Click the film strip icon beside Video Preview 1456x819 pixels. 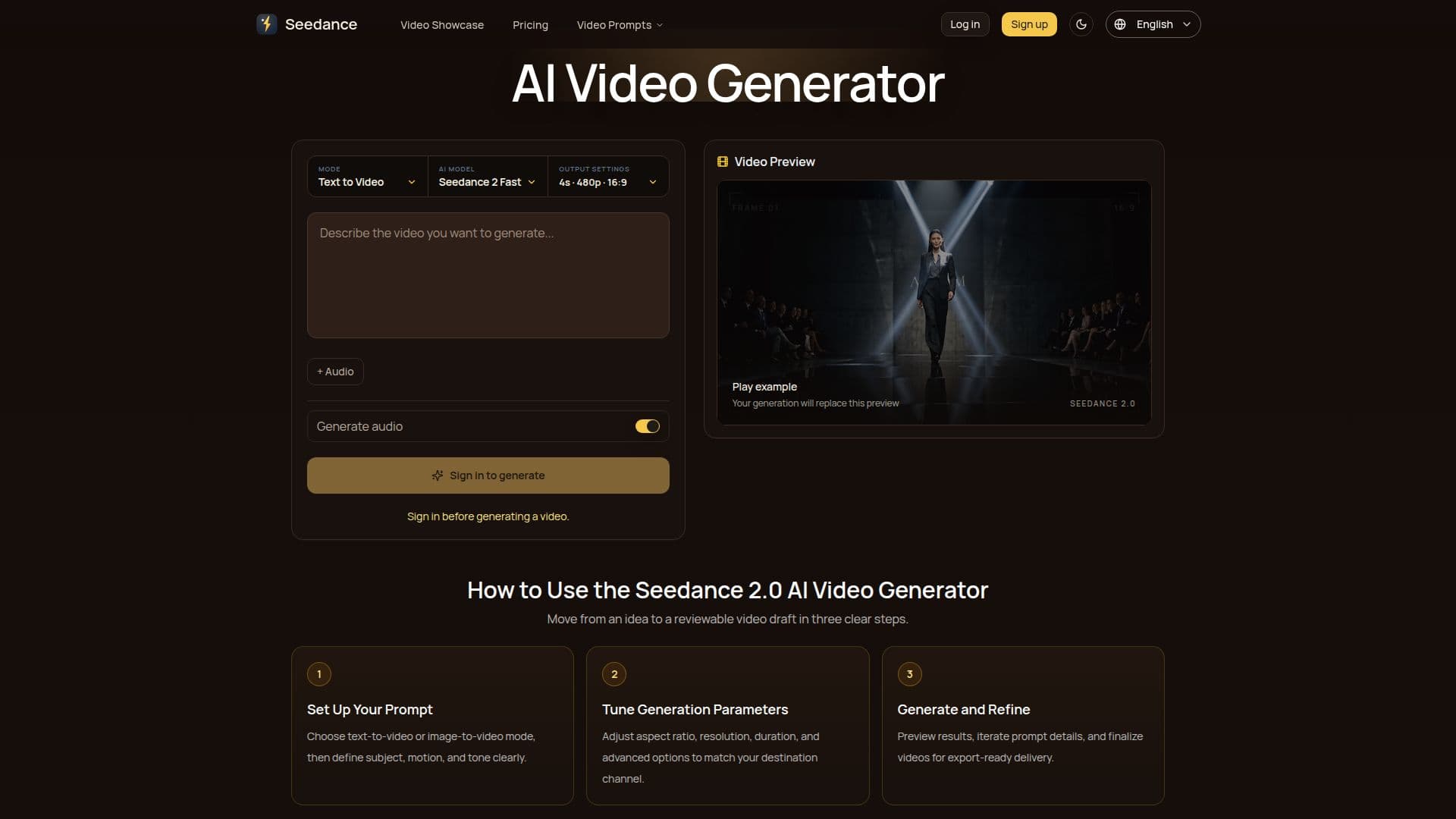723,162
